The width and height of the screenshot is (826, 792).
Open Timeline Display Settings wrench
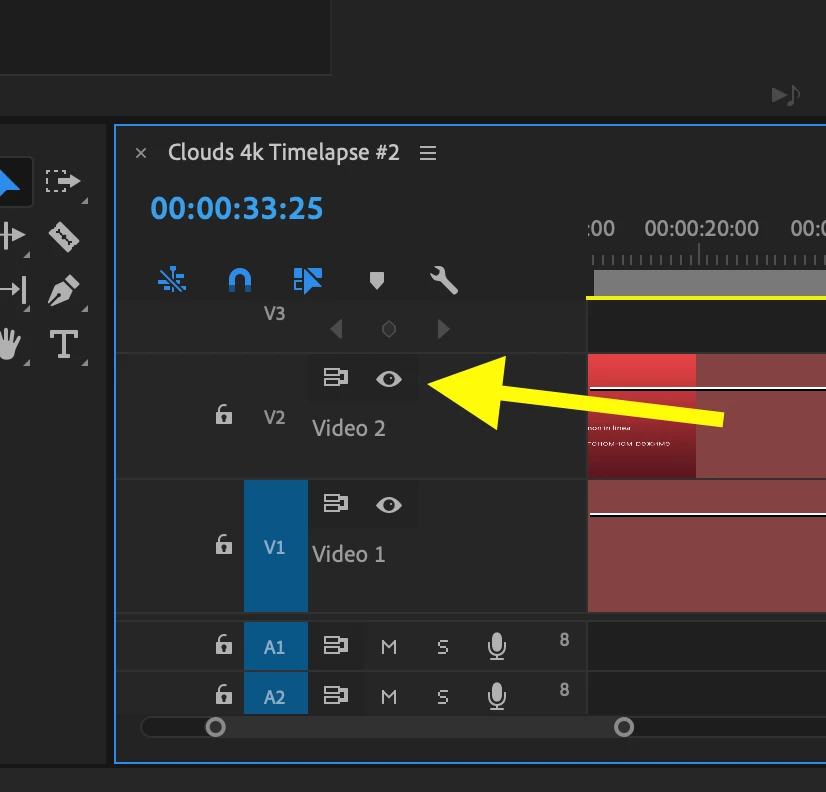pos(444,280)
